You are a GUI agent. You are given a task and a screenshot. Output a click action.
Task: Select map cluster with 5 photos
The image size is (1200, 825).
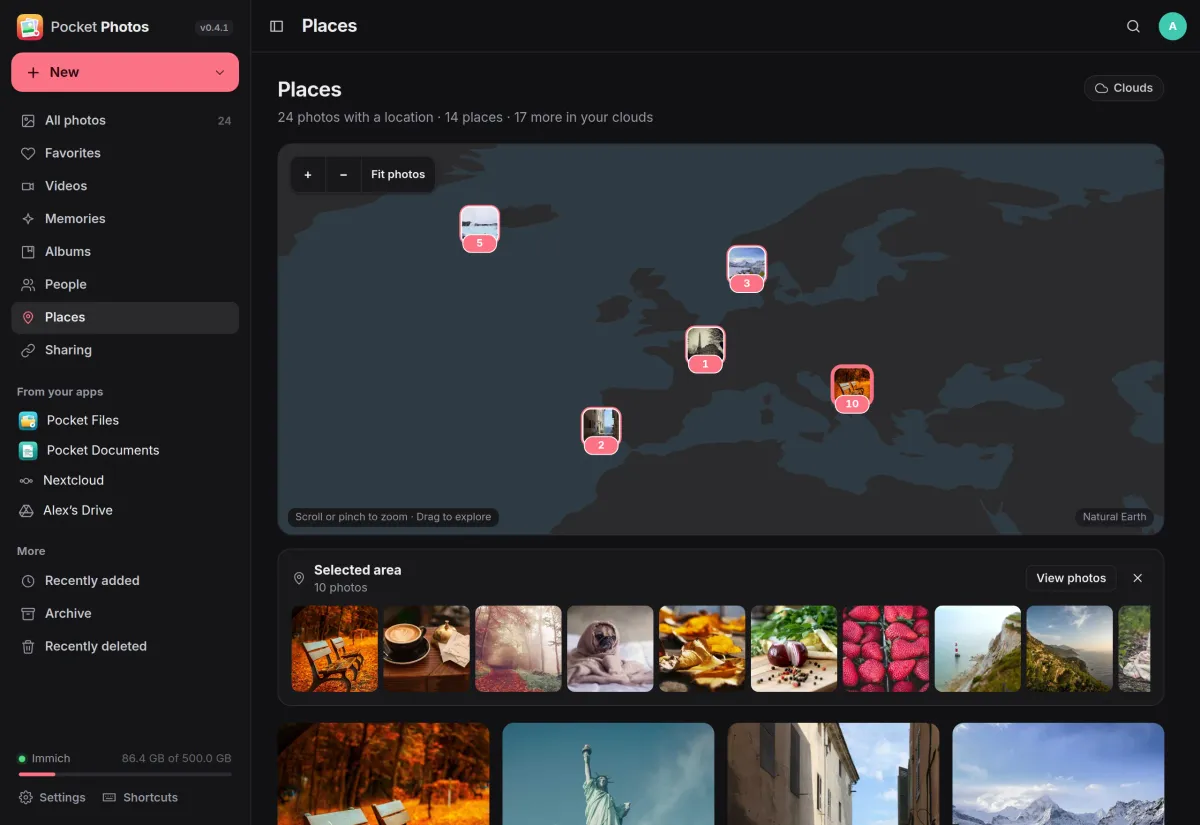(480, 228)
